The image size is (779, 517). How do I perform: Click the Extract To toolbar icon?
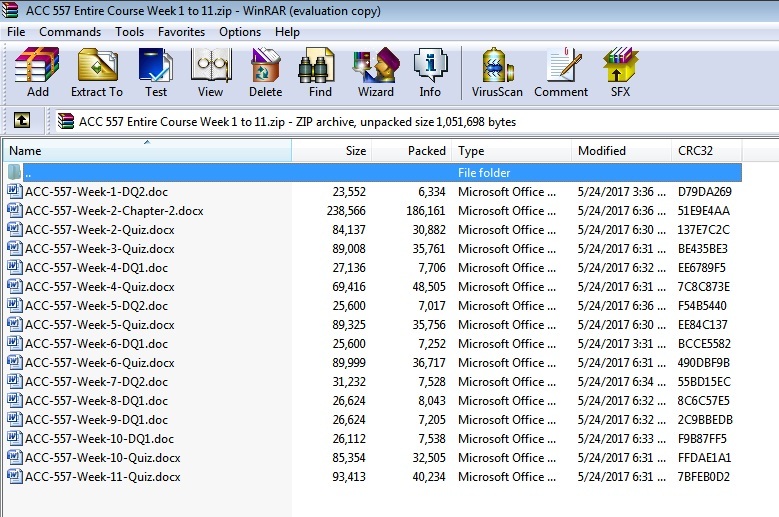[x=97, y=66]
